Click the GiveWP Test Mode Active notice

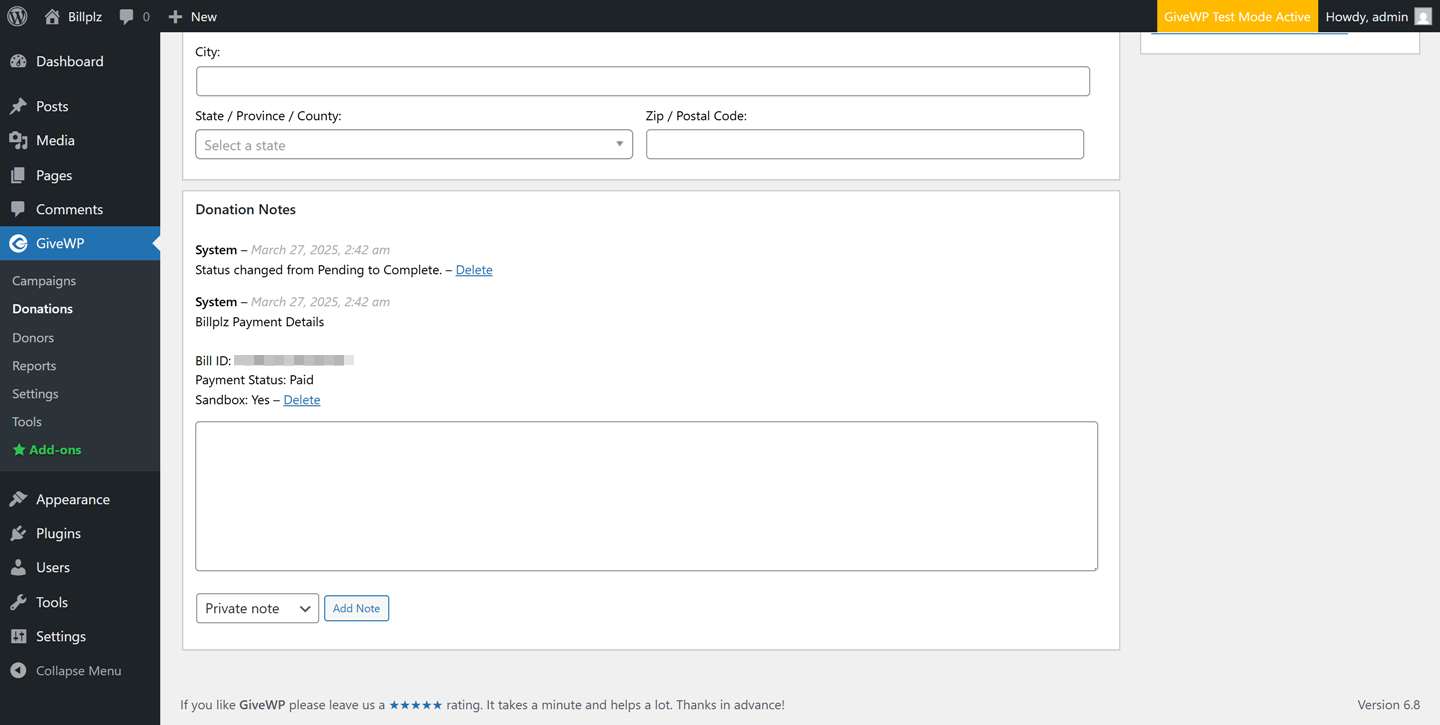[x=1237, y=16]
